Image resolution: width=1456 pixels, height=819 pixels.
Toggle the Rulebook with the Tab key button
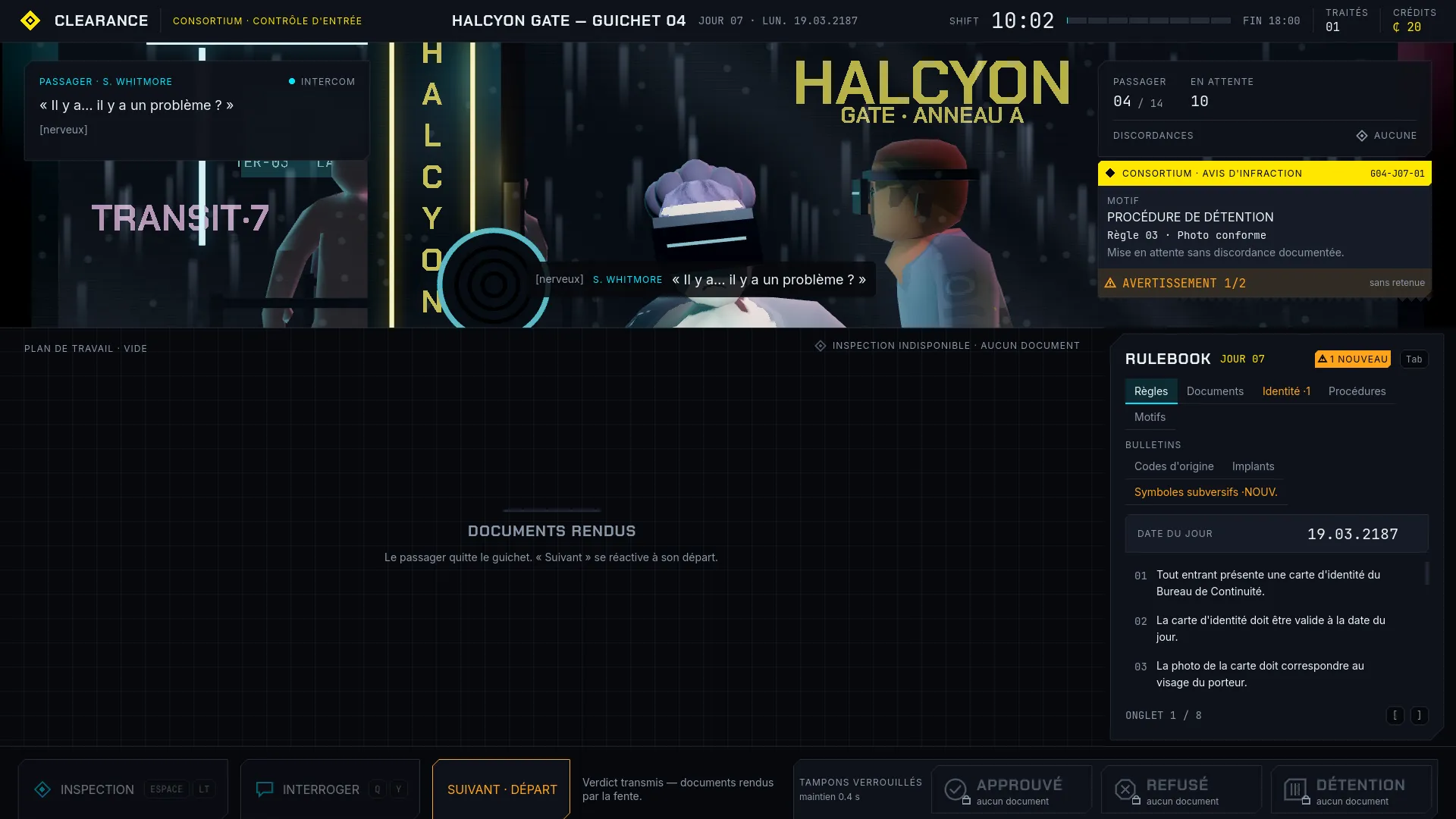1414,359
